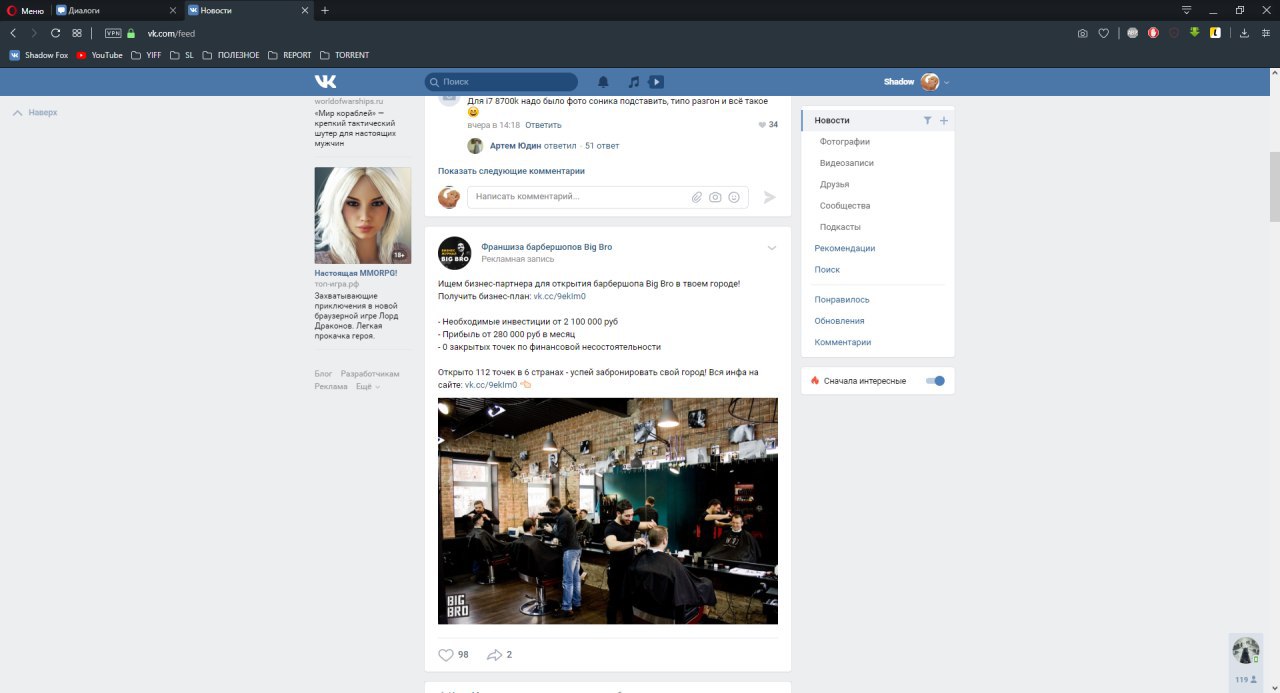
Task: Open the Opera Меню button
Action: click(x=26, y=10)
